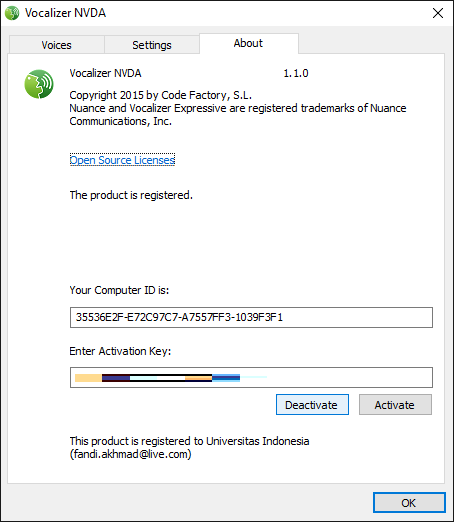454x522 pixels.
Task: Click the Copyright 2015 Code Factory text
Action: (160, 95)
